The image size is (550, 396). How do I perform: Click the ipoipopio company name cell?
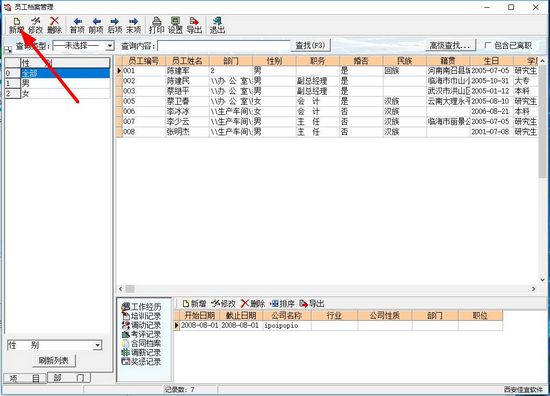[x=286, y=325]
